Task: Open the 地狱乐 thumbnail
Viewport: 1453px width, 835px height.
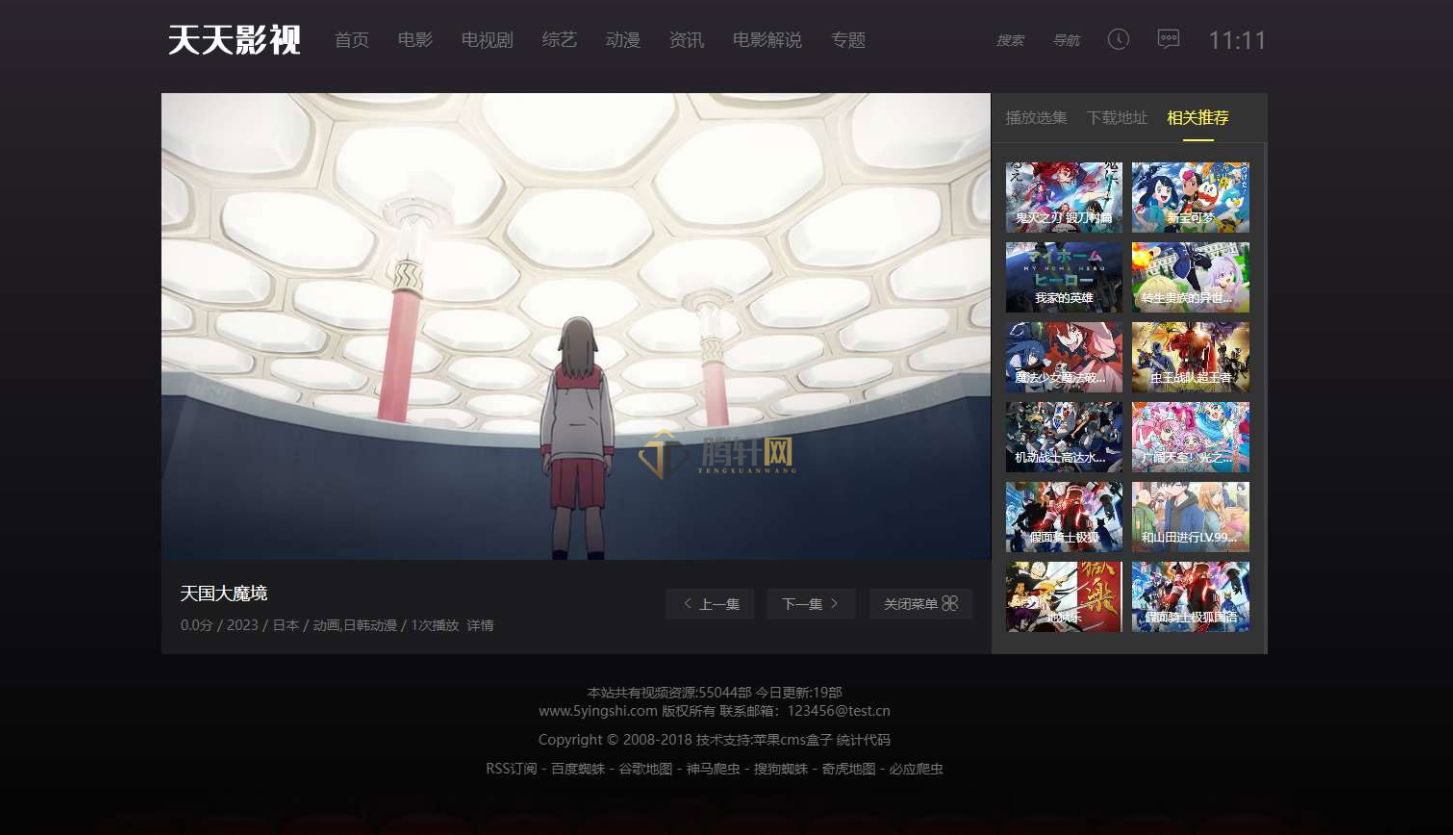Action: 1064,597
